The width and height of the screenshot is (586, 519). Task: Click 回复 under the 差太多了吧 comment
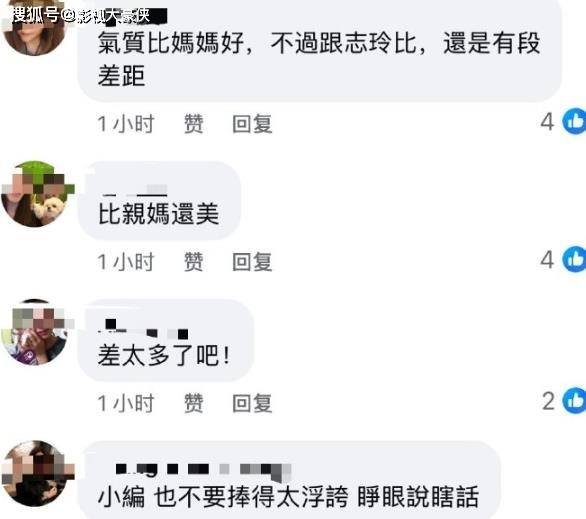252,403
